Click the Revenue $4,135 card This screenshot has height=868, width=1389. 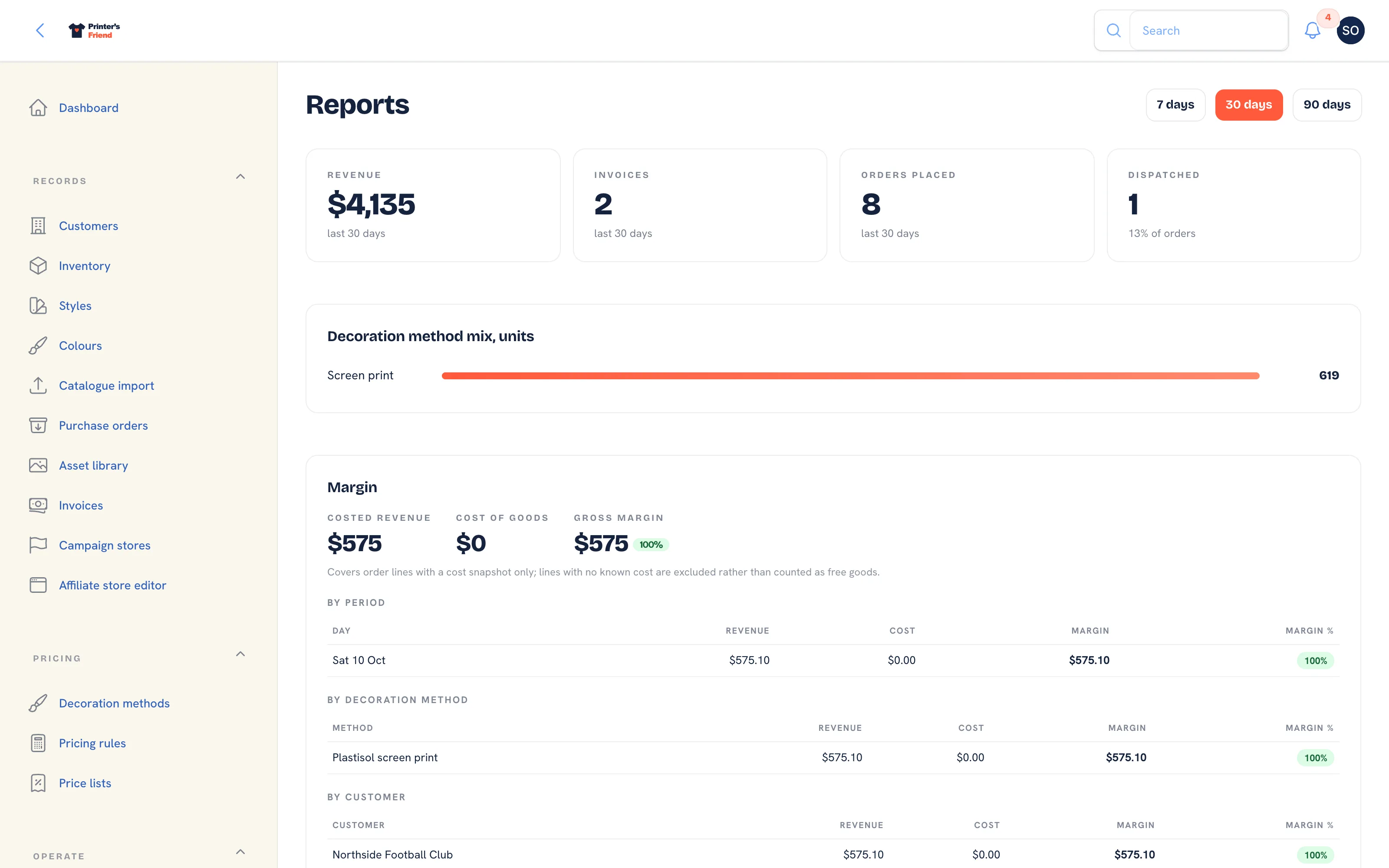[433, 205]
